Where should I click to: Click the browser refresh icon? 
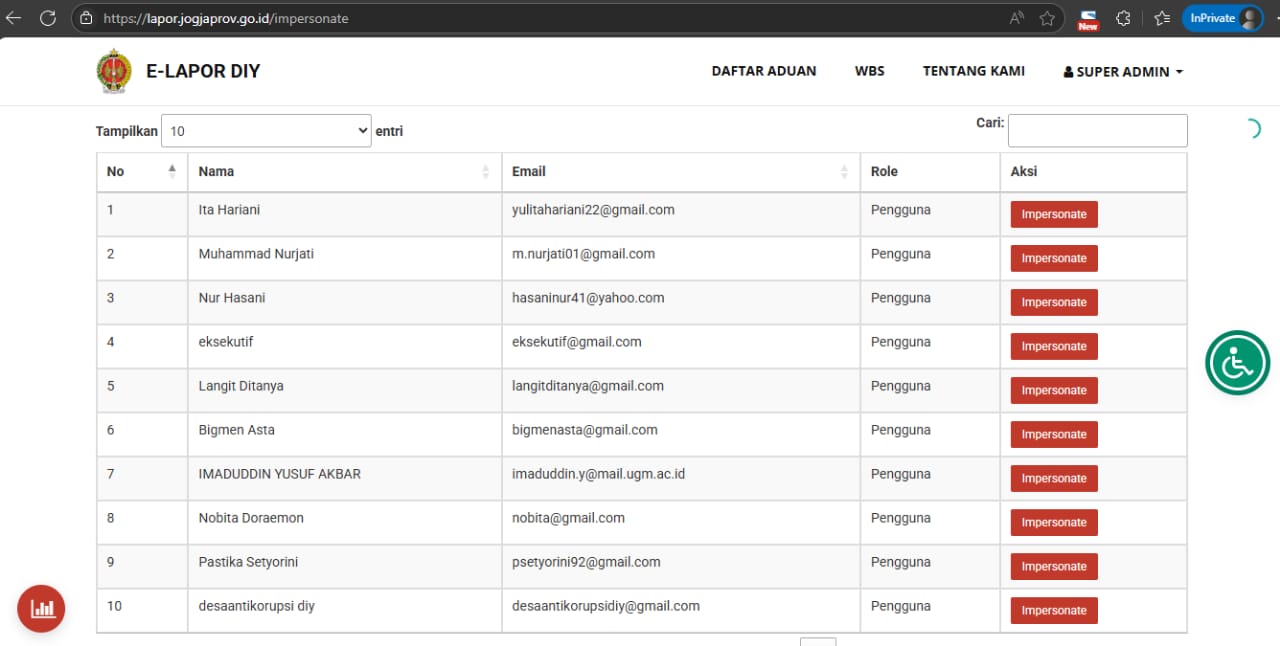47,18
